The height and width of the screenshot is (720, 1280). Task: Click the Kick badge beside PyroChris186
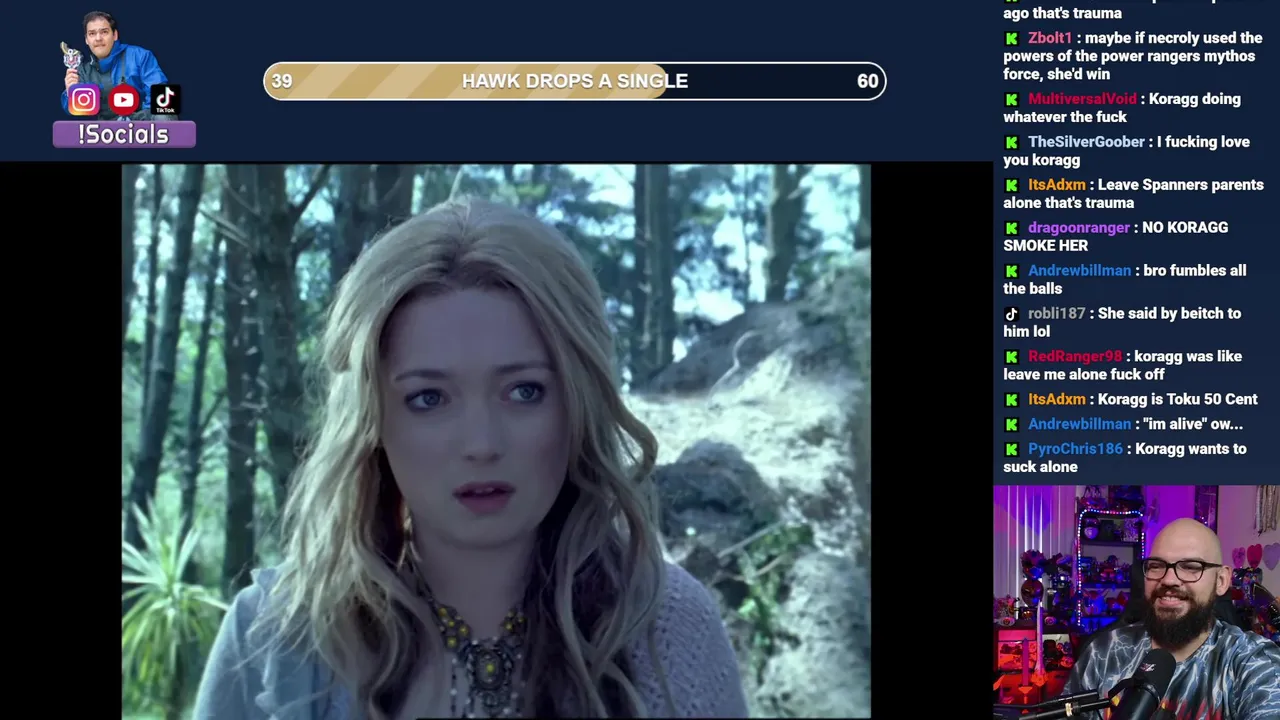1011,450
